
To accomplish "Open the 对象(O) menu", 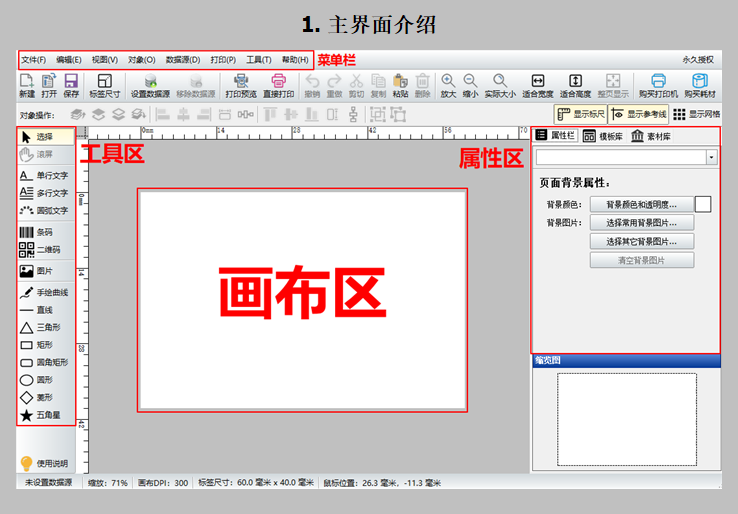I will (142, 60).
